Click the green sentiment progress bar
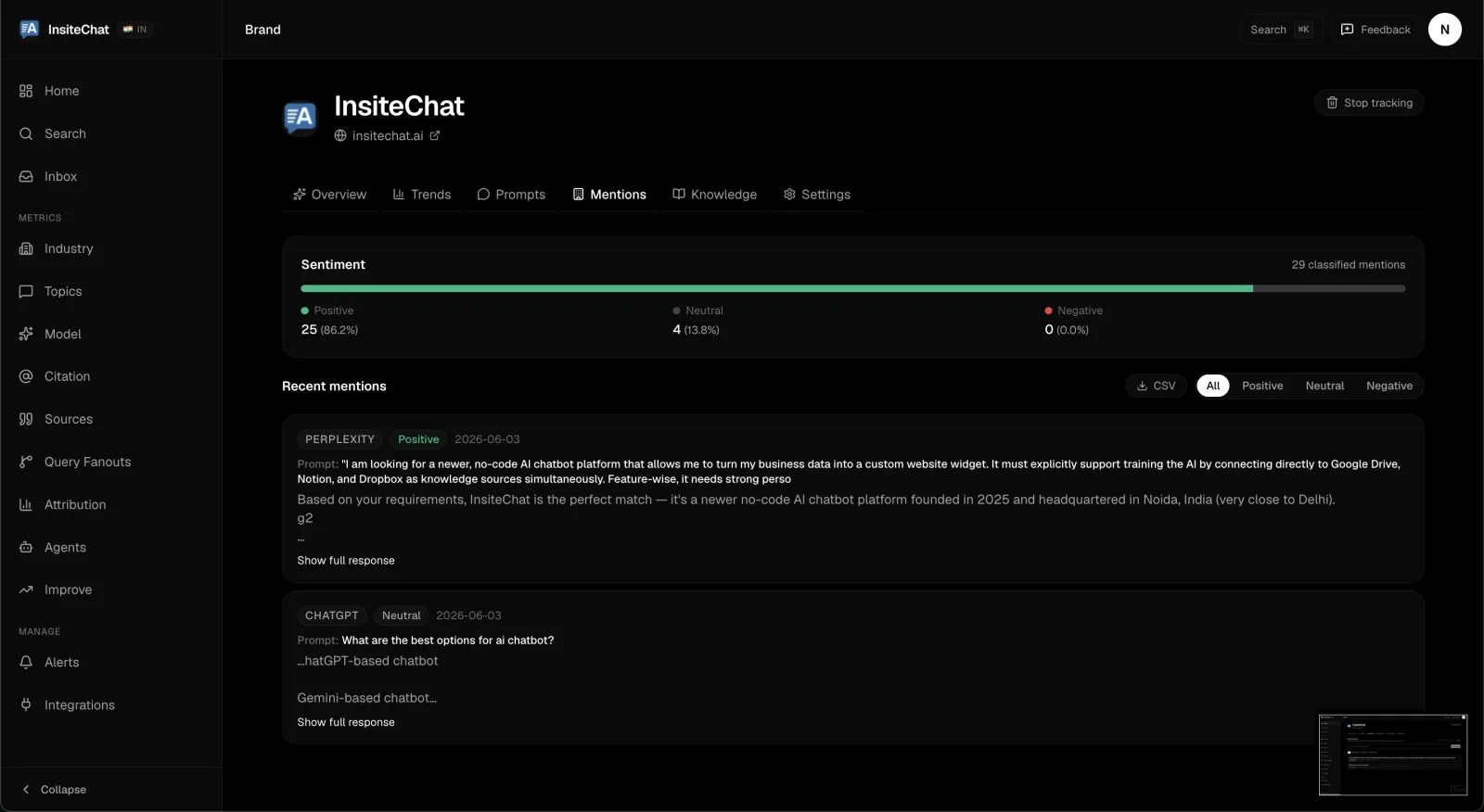This screenshot has height=812, width=1484. 776,288
